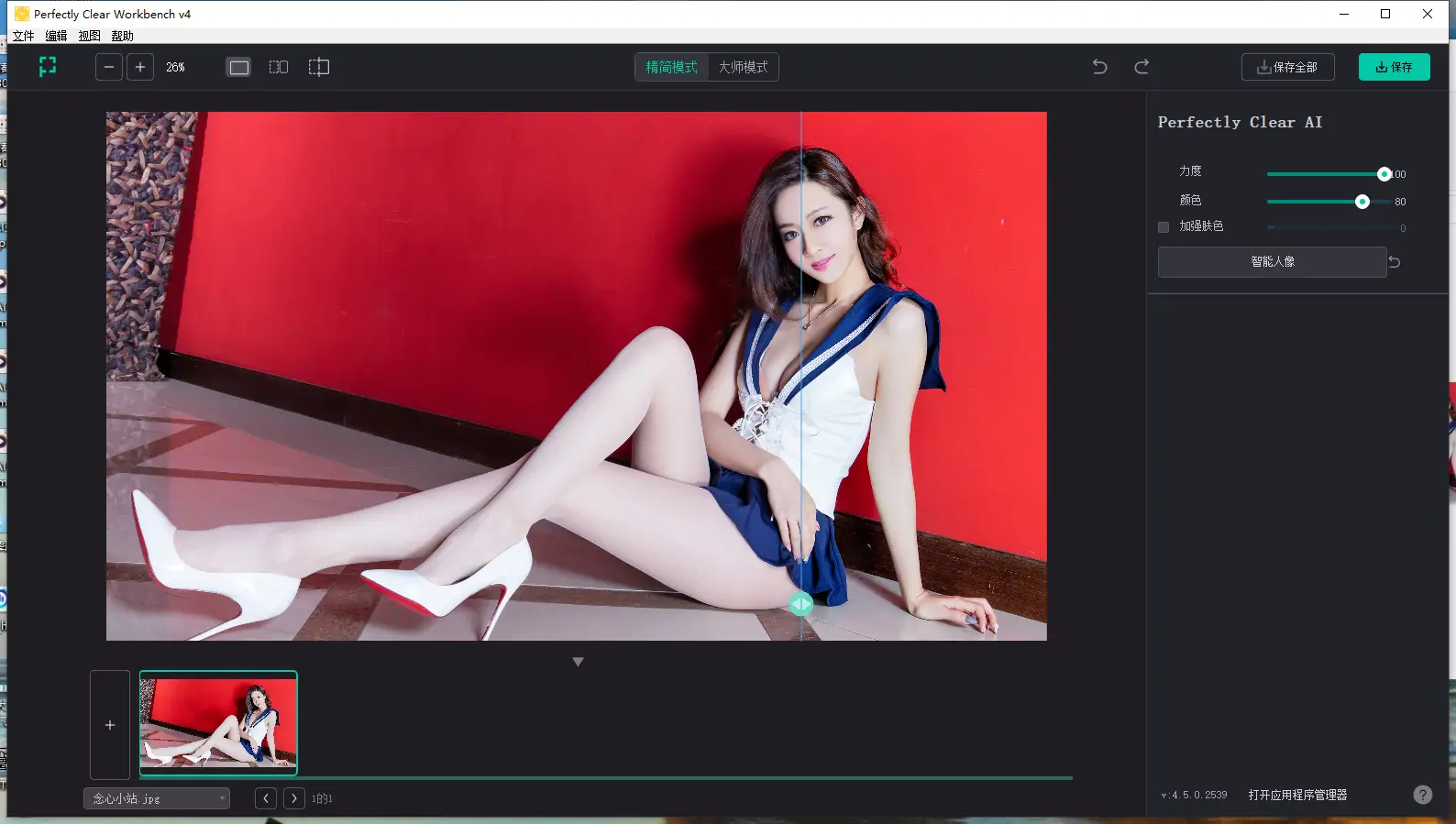Redo the last edit
Viewport: 1456px width, 824px height.
point(1142,67)
